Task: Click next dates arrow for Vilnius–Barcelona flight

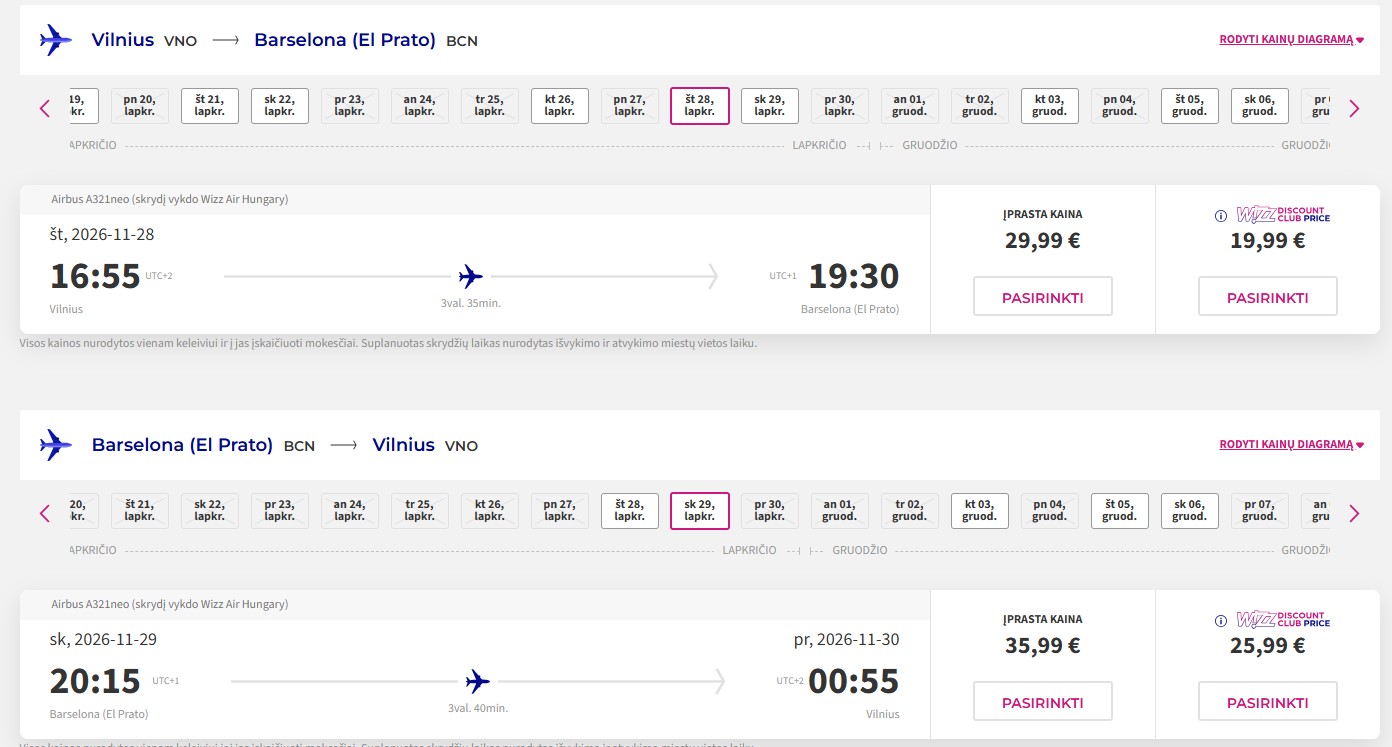Action: click(x=1354, y=109)
